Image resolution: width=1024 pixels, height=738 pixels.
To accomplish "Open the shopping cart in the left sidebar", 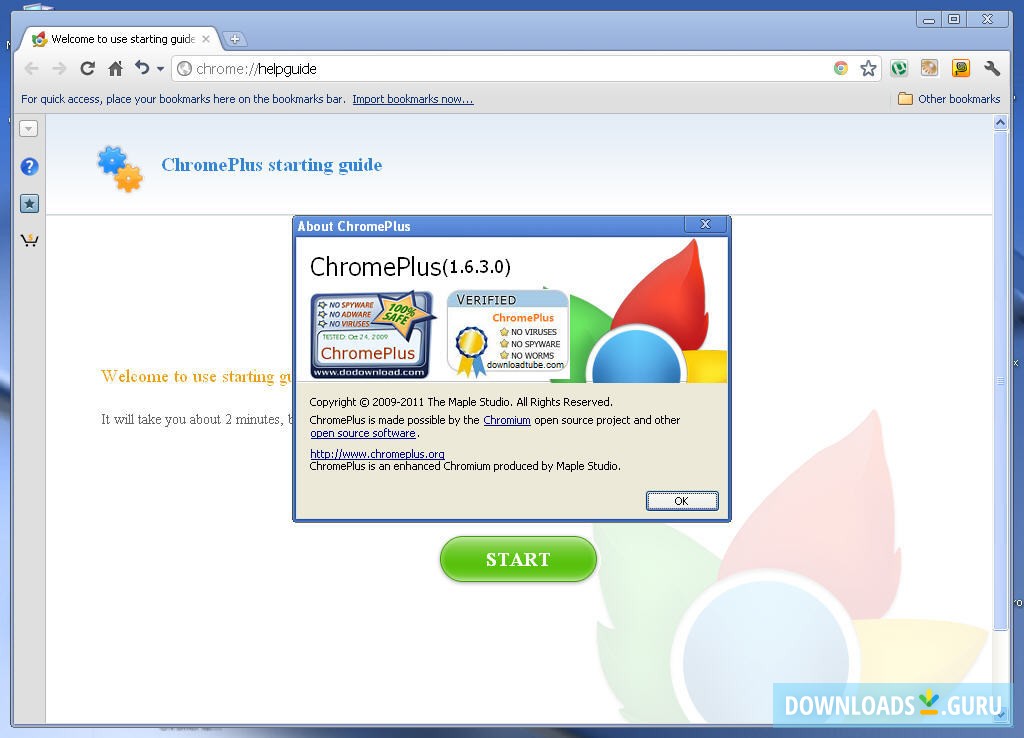I will [29, 239].
